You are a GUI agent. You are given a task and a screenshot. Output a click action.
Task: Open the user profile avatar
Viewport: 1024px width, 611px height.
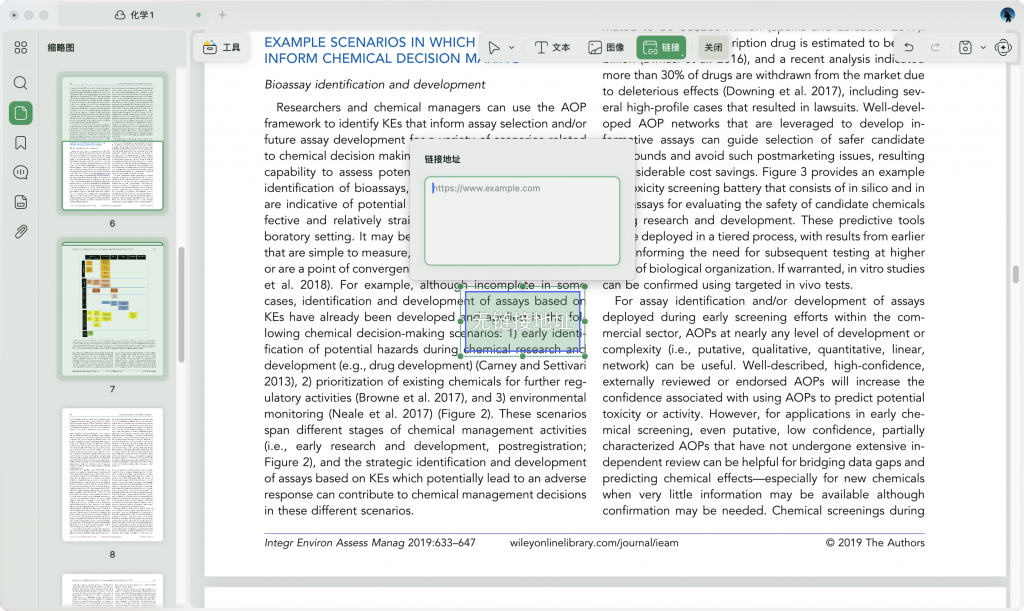(x=1007, y=14)
